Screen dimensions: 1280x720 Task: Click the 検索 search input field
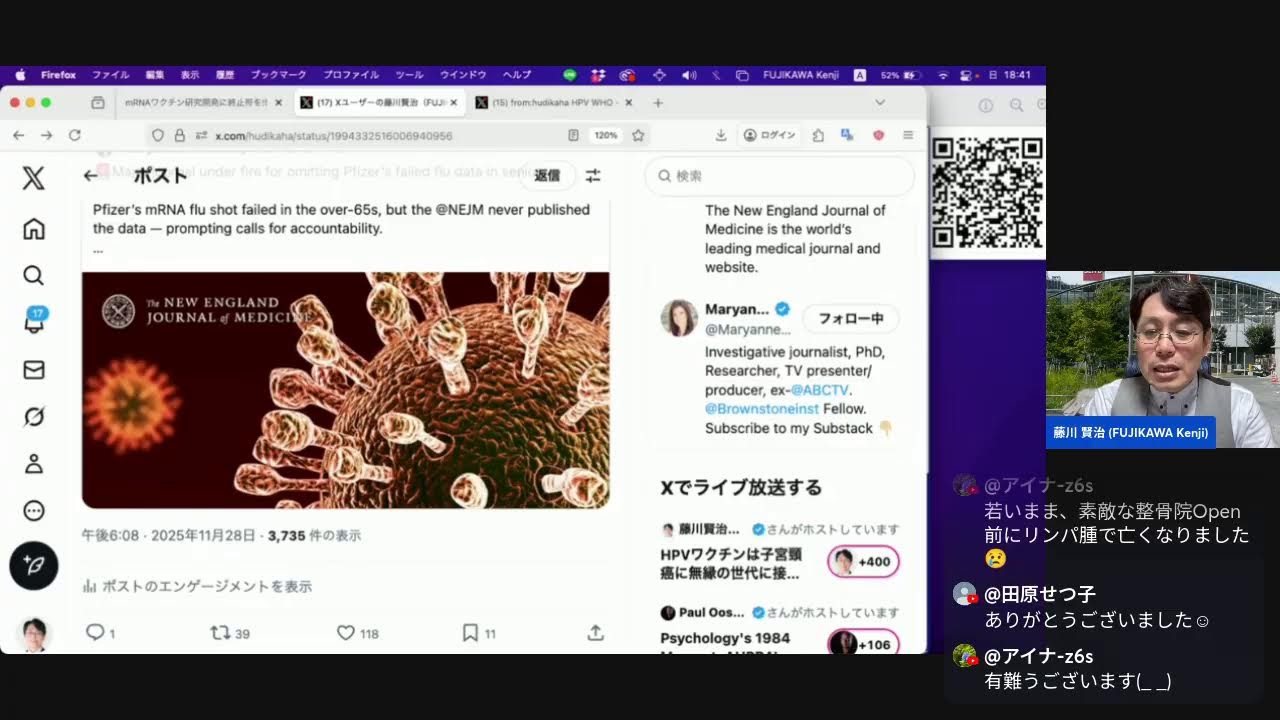tap(790, 176)
